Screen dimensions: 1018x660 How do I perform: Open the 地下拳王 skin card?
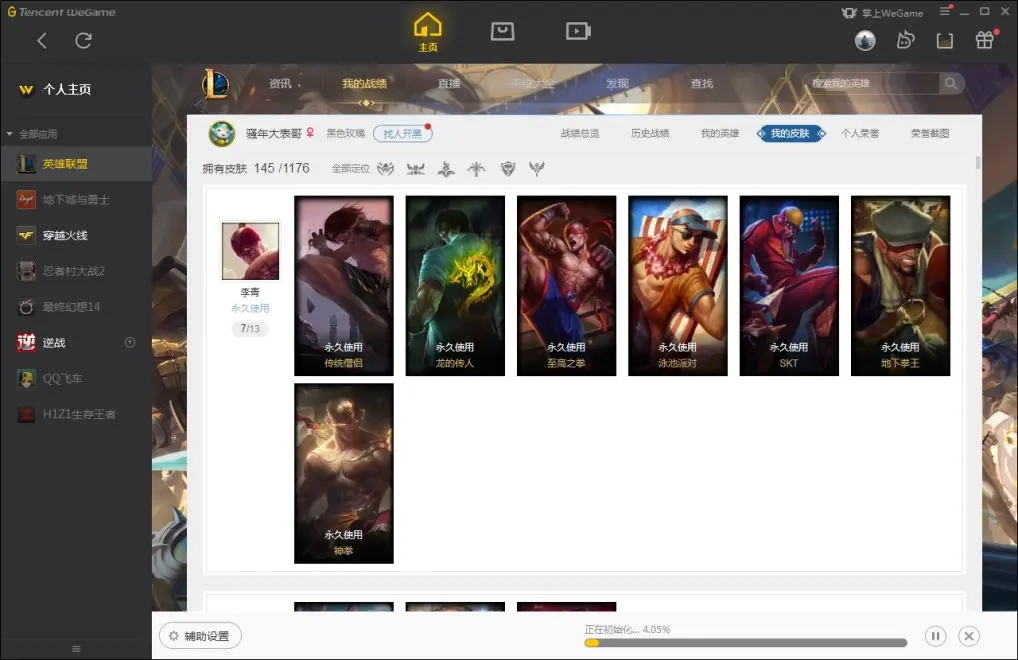point(900,286)
